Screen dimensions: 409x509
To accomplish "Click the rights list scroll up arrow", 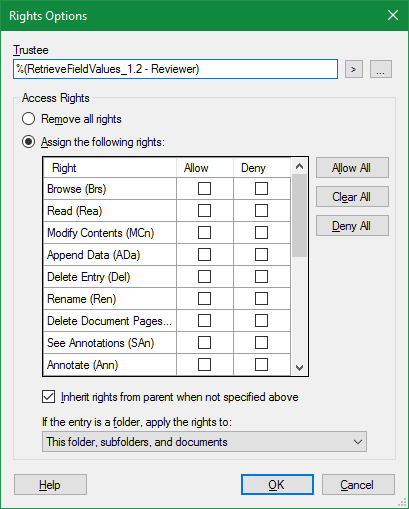I will pos(299,166).
